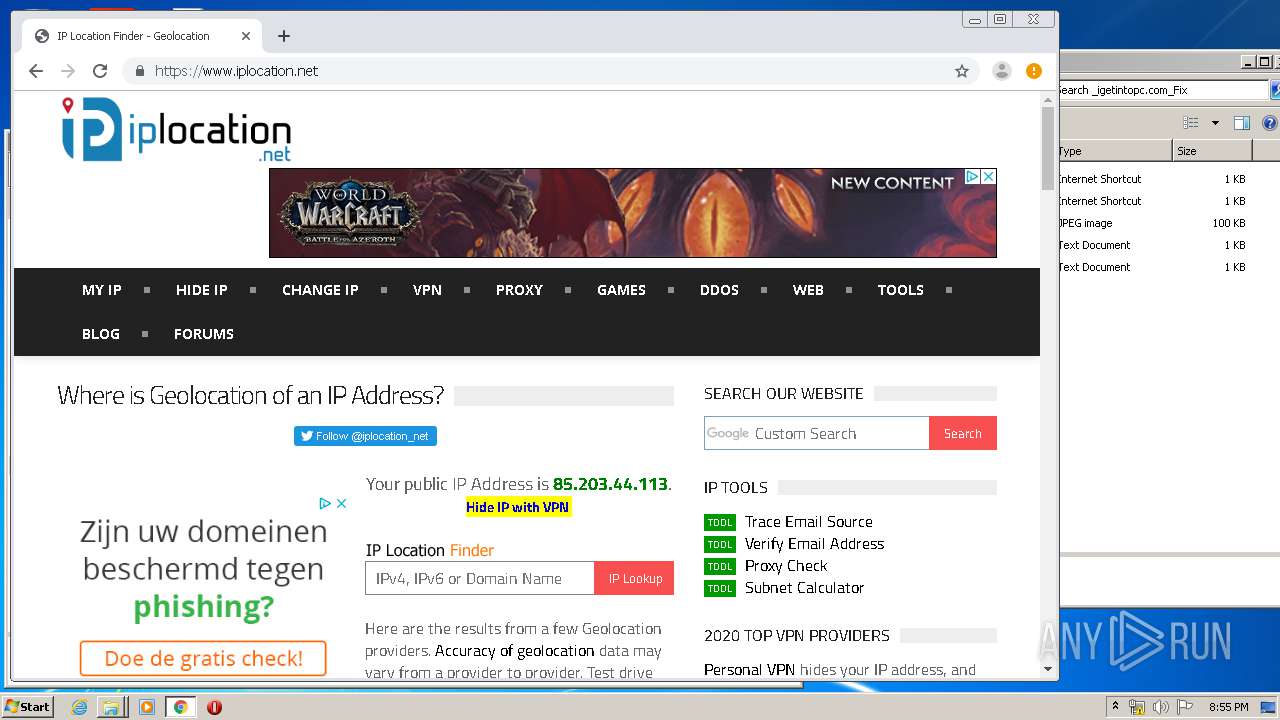The image size is (1280, 720).
Task: Toggle Explorer preview pane icon
Action: click(x=1242, y=123)
